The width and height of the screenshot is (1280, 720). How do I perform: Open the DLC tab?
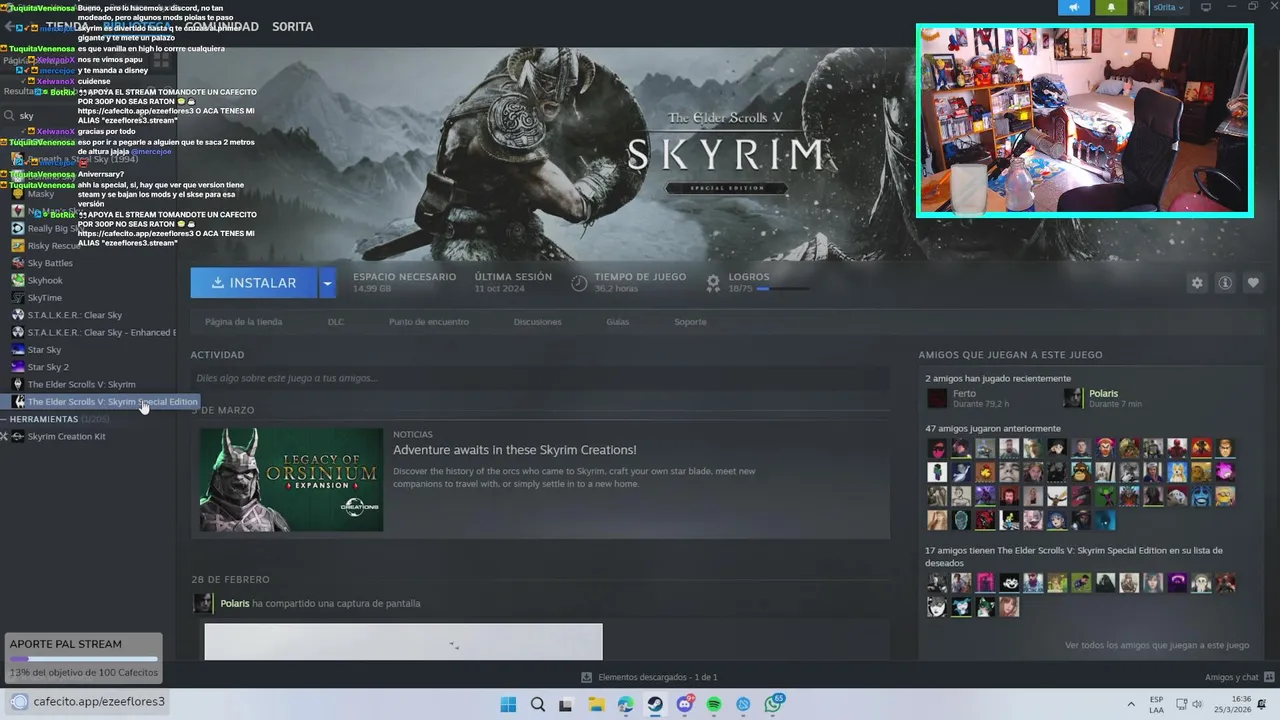pos(336,322)
